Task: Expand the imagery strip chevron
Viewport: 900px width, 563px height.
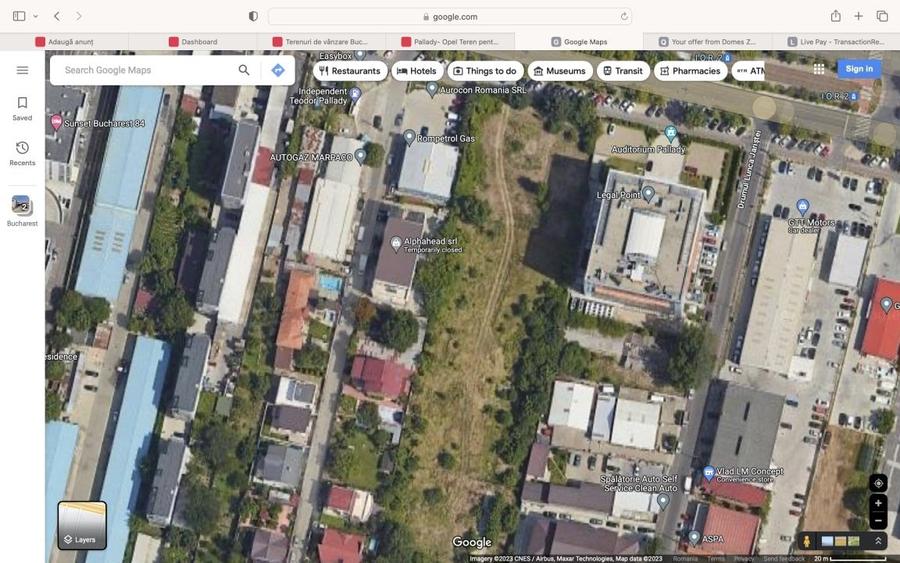Action: click(878, 541)
